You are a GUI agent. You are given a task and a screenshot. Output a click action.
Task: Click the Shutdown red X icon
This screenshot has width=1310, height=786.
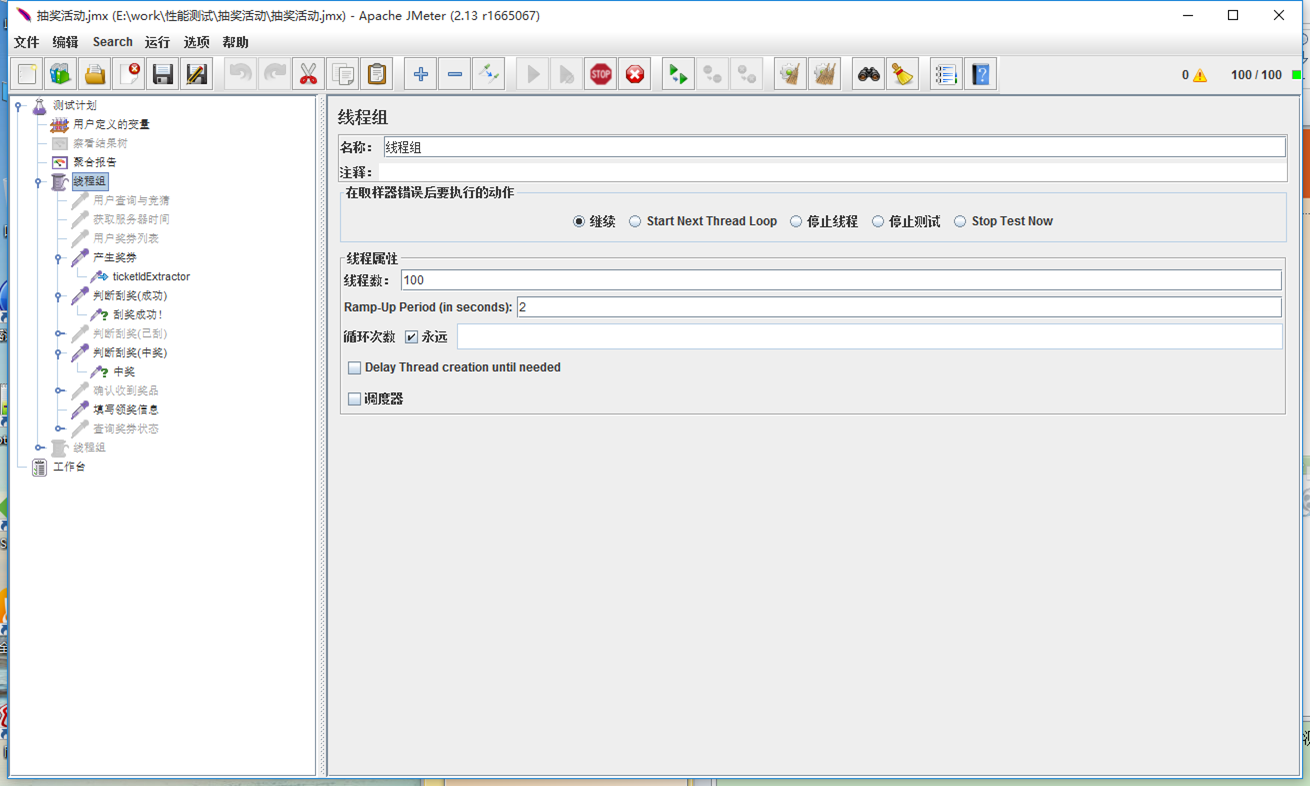(x=634, y=74)
